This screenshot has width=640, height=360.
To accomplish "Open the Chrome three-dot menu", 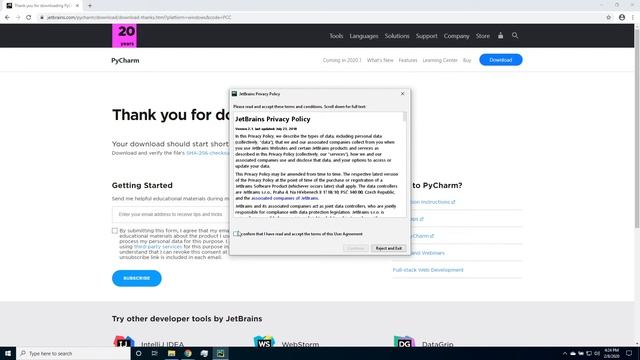I will (633, 18).
